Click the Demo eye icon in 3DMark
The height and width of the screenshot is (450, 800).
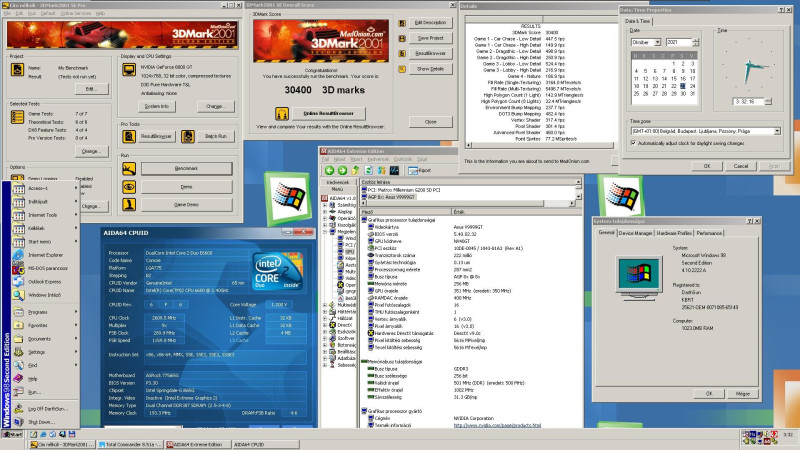[129, 187]
